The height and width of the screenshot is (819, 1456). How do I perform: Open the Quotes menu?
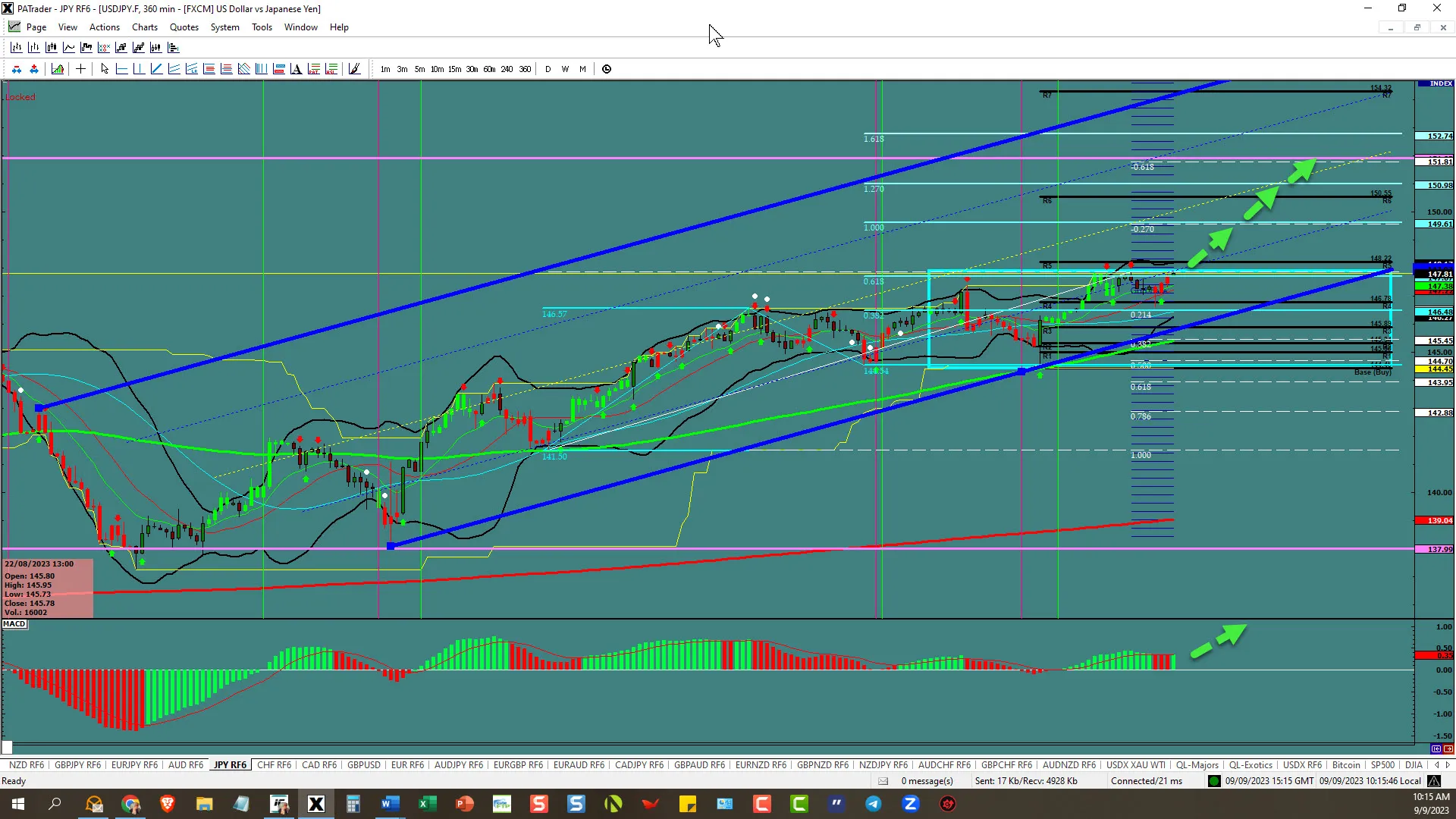pos(184,27)
